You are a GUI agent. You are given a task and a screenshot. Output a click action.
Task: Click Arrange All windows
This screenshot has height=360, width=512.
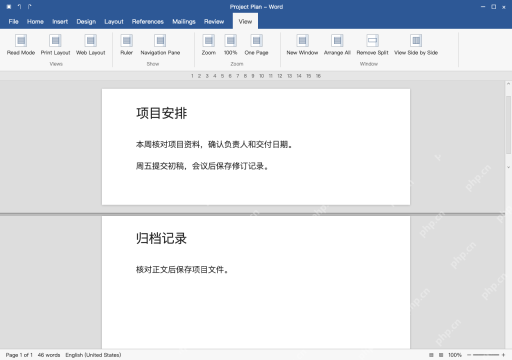pos(337,45)
